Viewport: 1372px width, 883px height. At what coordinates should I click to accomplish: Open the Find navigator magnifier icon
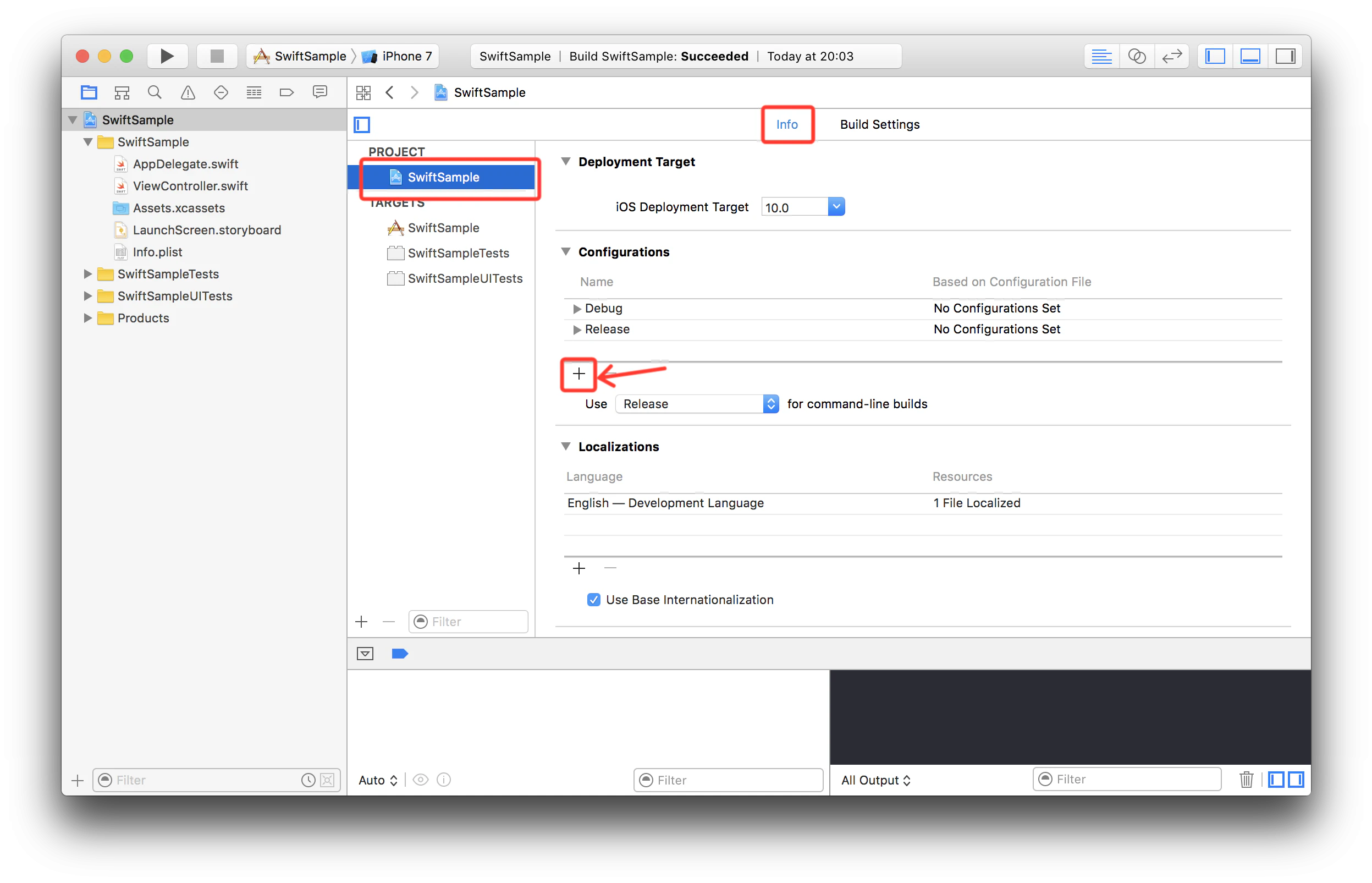[x=155, y=92]
